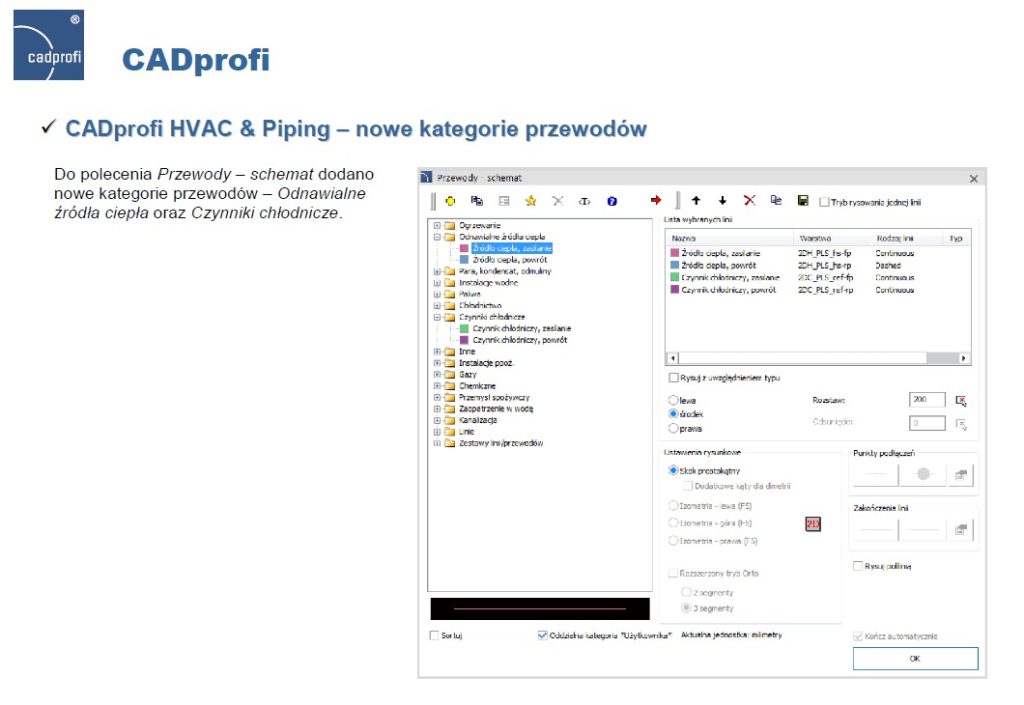Check Rysuj z uwzględnieniem typu
The height and width of the screenshot is (705, 1024).
[673, 377]
